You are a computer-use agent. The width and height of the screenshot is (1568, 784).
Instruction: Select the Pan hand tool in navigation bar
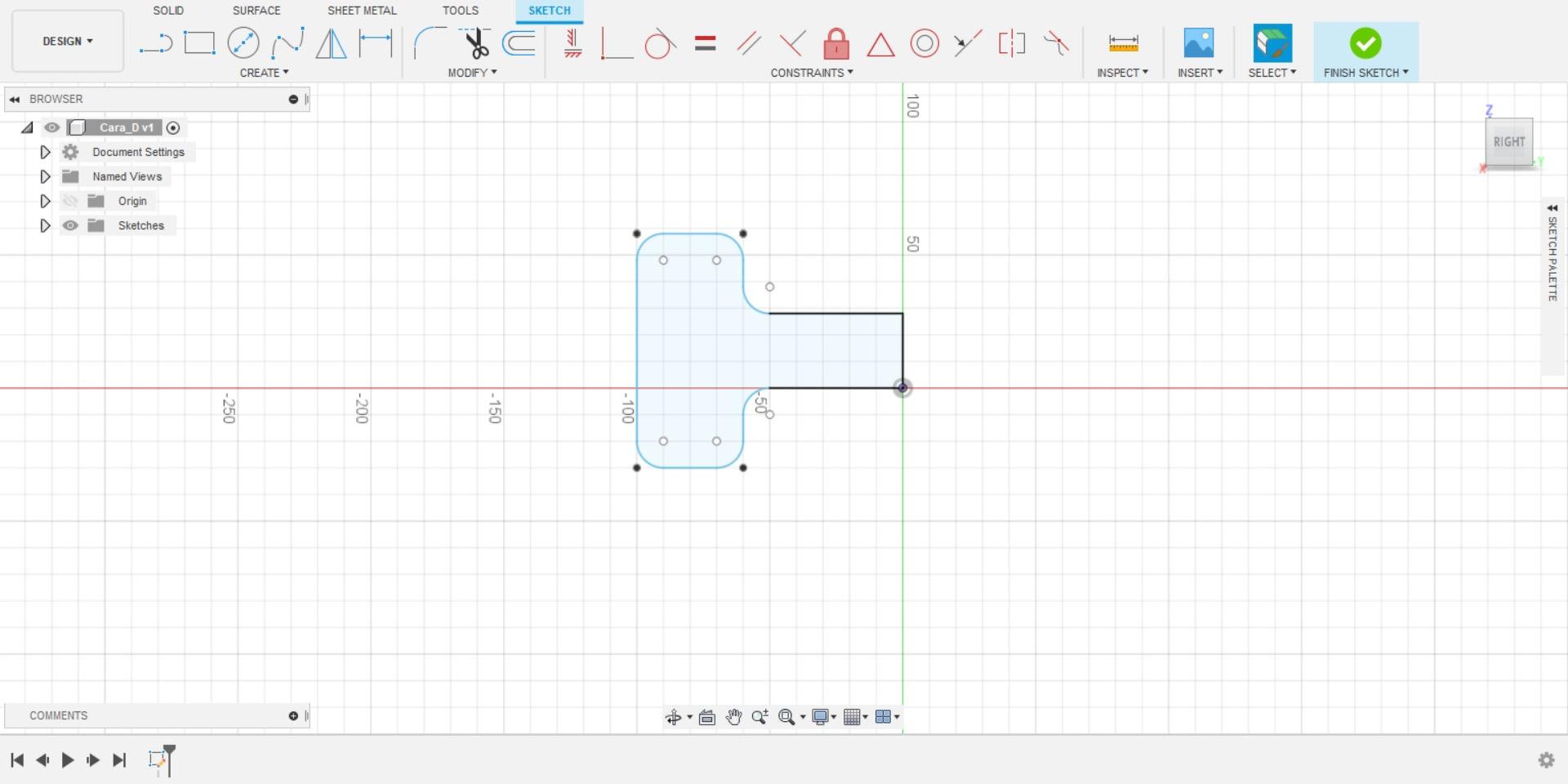tap(733, 717)
